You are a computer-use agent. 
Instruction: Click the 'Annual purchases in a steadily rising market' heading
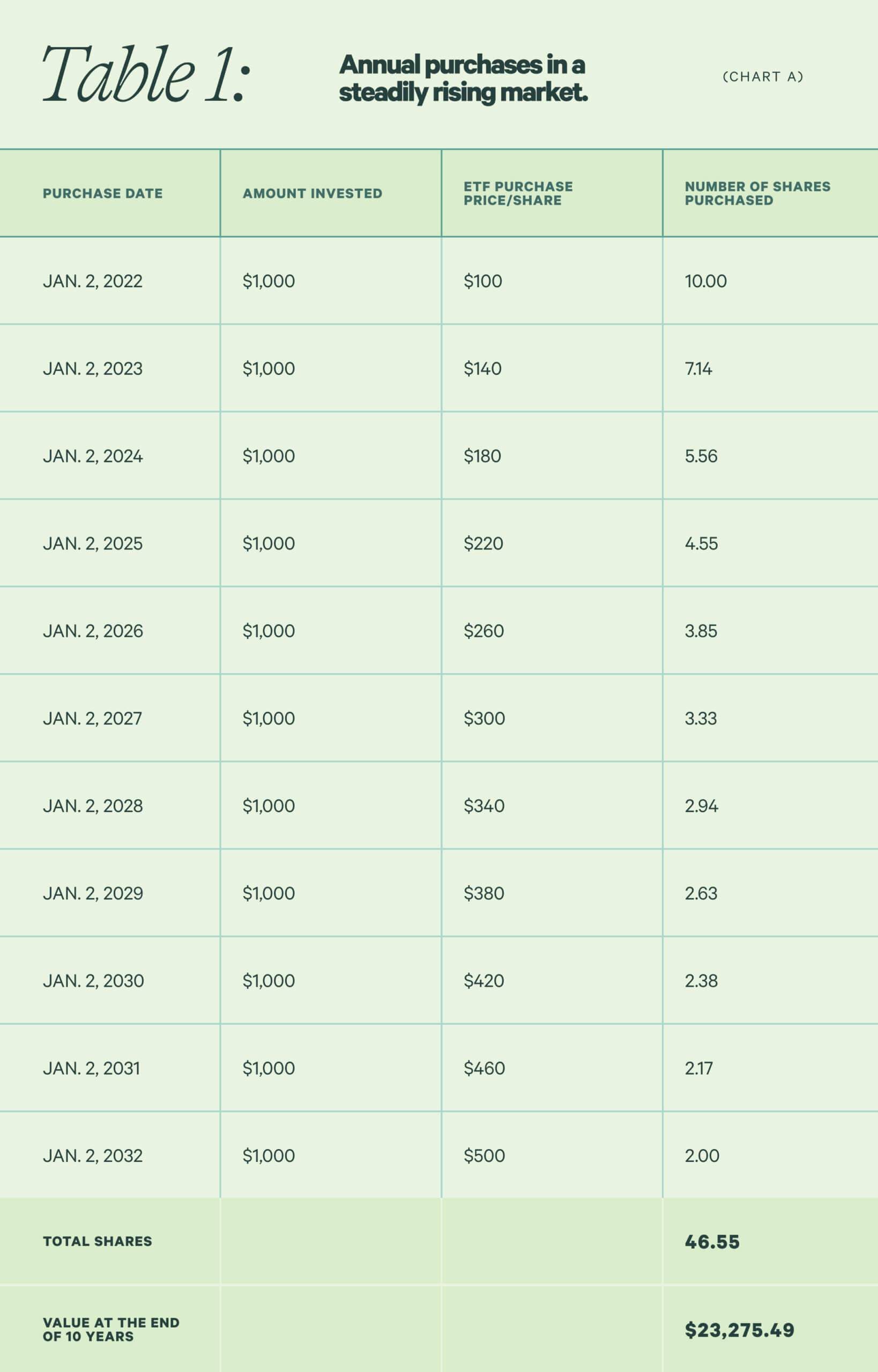463,79
